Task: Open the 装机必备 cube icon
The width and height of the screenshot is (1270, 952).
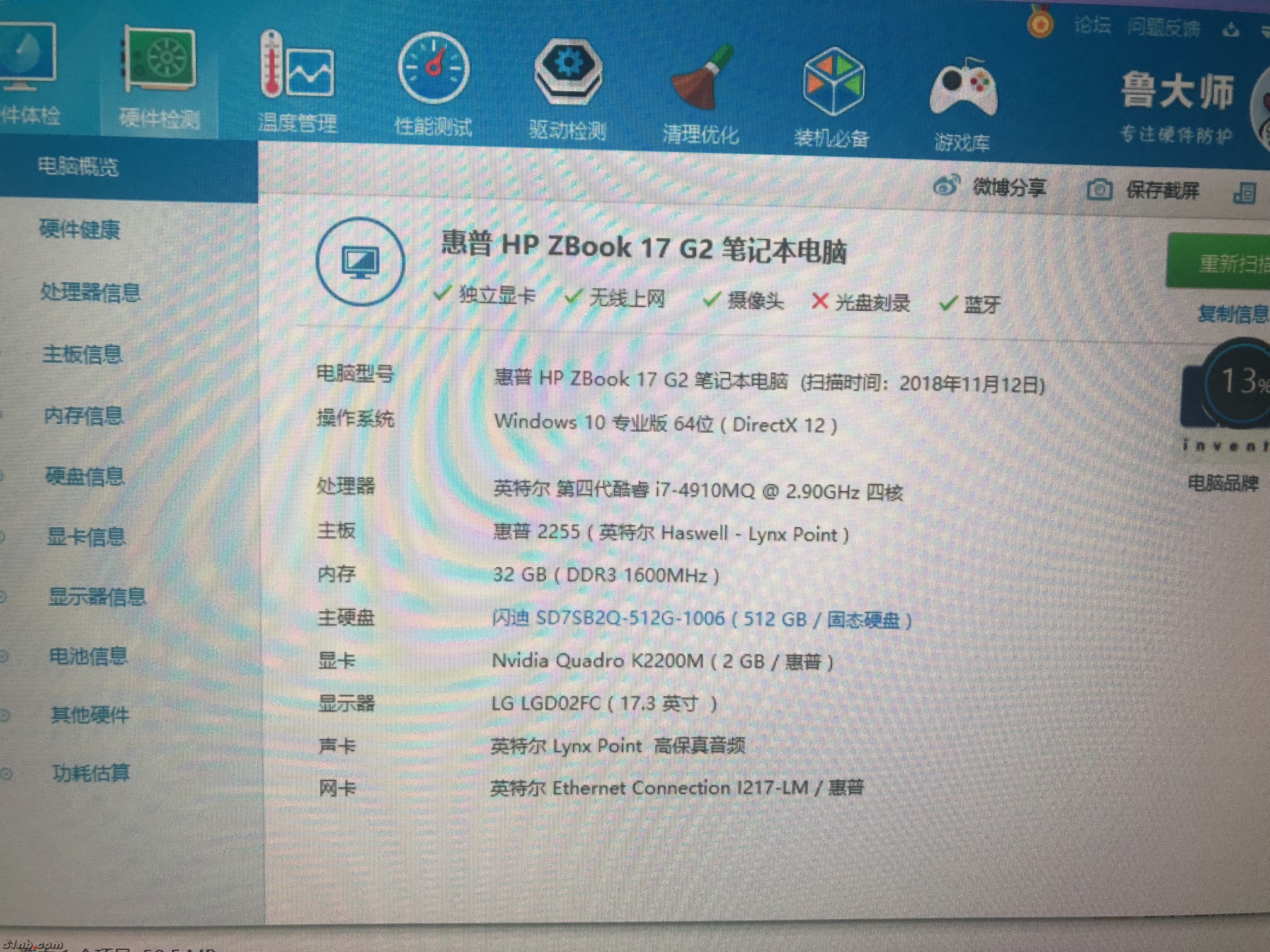Action: [x=833, y=82]
